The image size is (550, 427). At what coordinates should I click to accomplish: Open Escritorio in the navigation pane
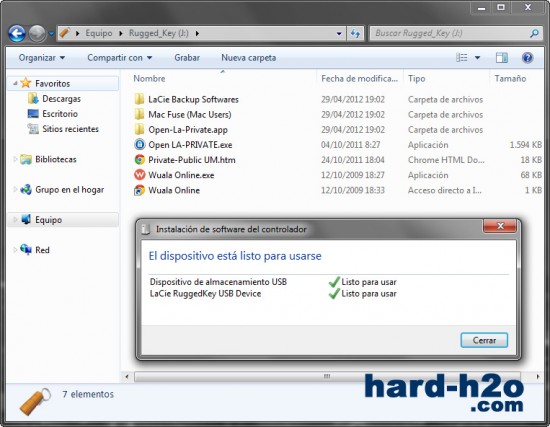click(60, 114)
